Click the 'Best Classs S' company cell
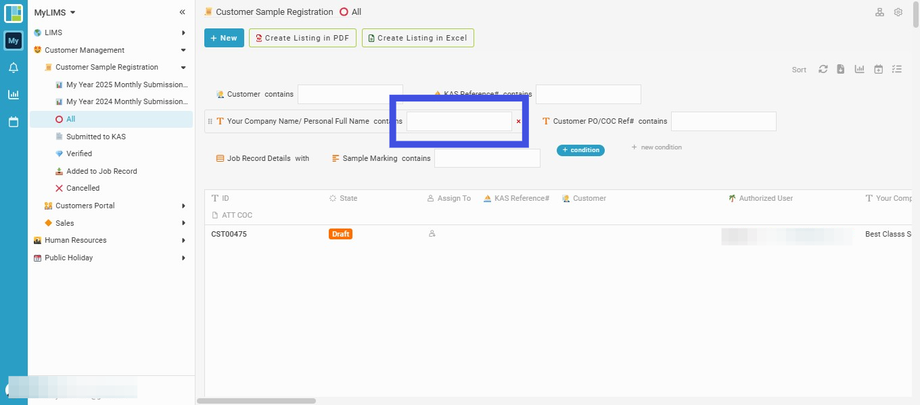The image size is (920, 405). click(888, 234)
